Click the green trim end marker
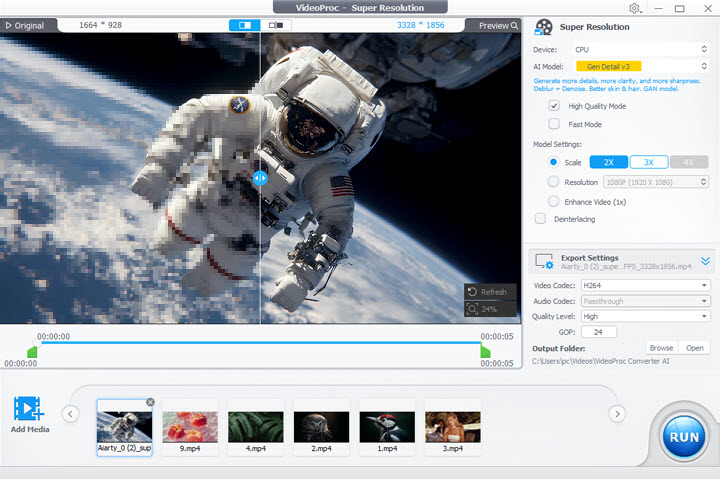Image resolution: width=720 pixels, height=479 pixels. (485, 352)
